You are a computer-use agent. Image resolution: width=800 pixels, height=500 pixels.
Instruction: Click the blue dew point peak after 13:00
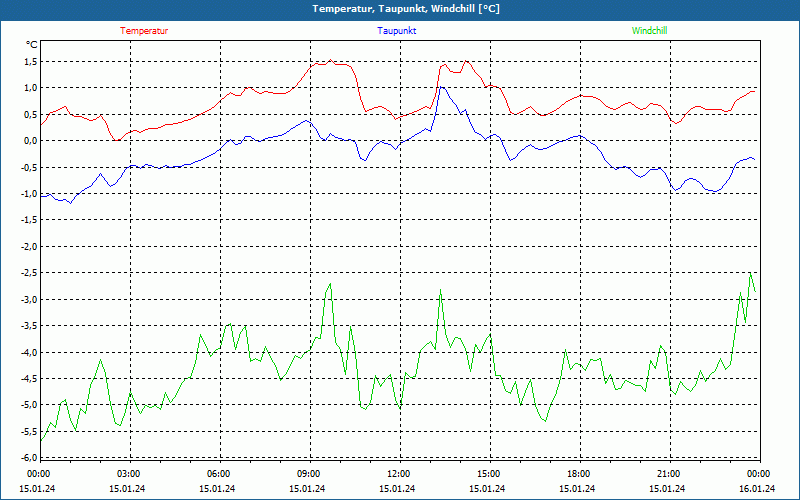442,87
